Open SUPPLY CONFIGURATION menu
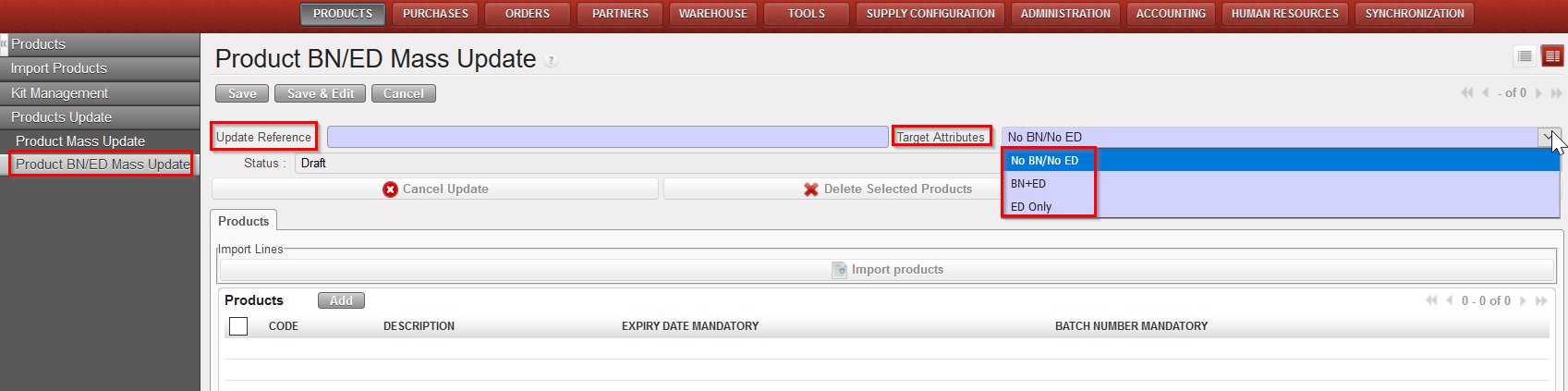This screenshot has height=391, width=1568. pyautogui.click(x=930, y=14)
